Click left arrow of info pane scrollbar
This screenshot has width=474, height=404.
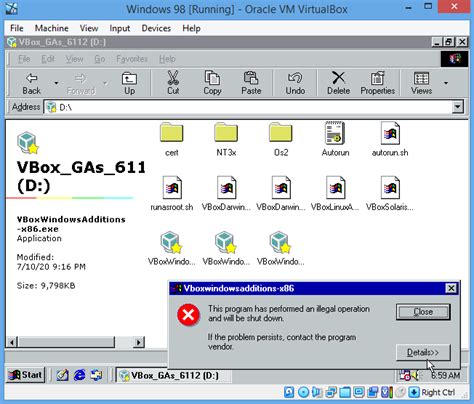click(12, 342)
